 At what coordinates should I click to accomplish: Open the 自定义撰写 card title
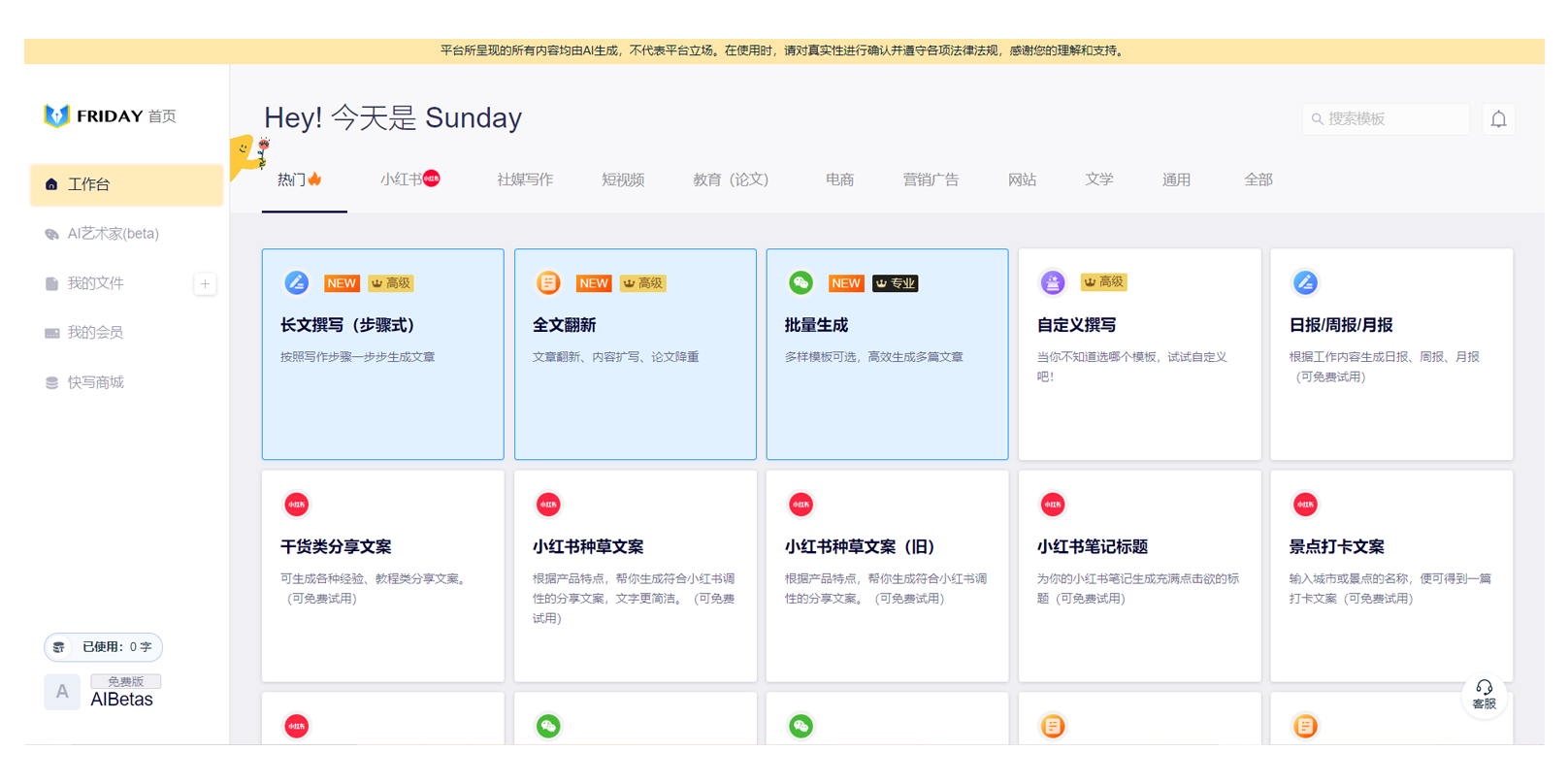(1076, 325)
